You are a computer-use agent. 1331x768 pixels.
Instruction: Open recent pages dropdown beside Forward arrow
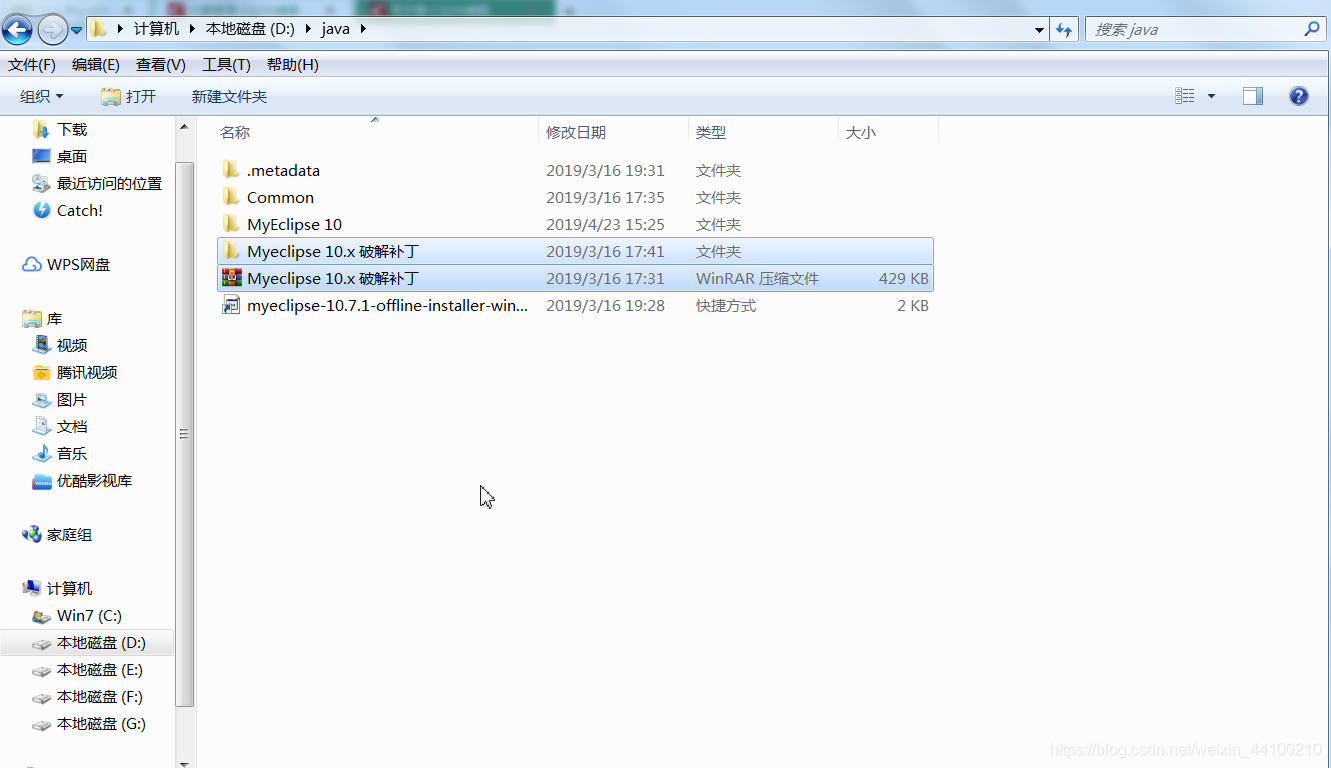[77, 30]
